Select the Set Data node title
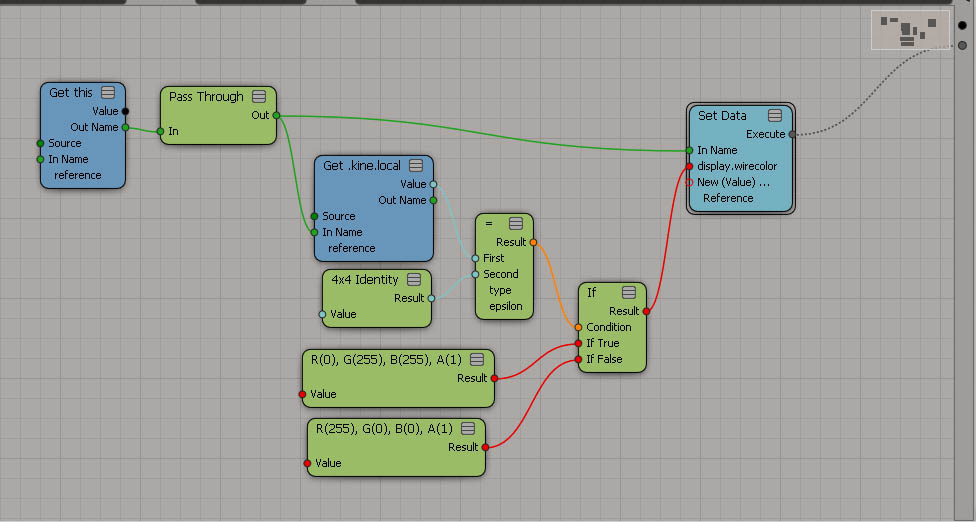The width and height of the screenshot is (976, 522). pos(722,116)
